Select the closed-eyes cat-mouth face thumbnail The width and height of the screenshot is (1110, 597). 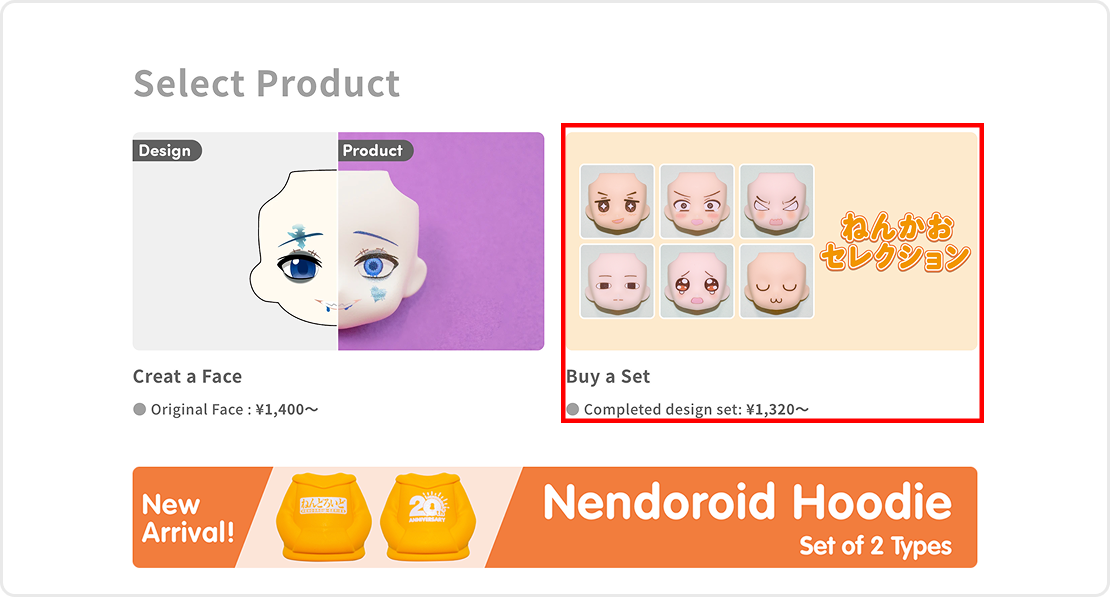pyautogui.click(x=777, y=281)
